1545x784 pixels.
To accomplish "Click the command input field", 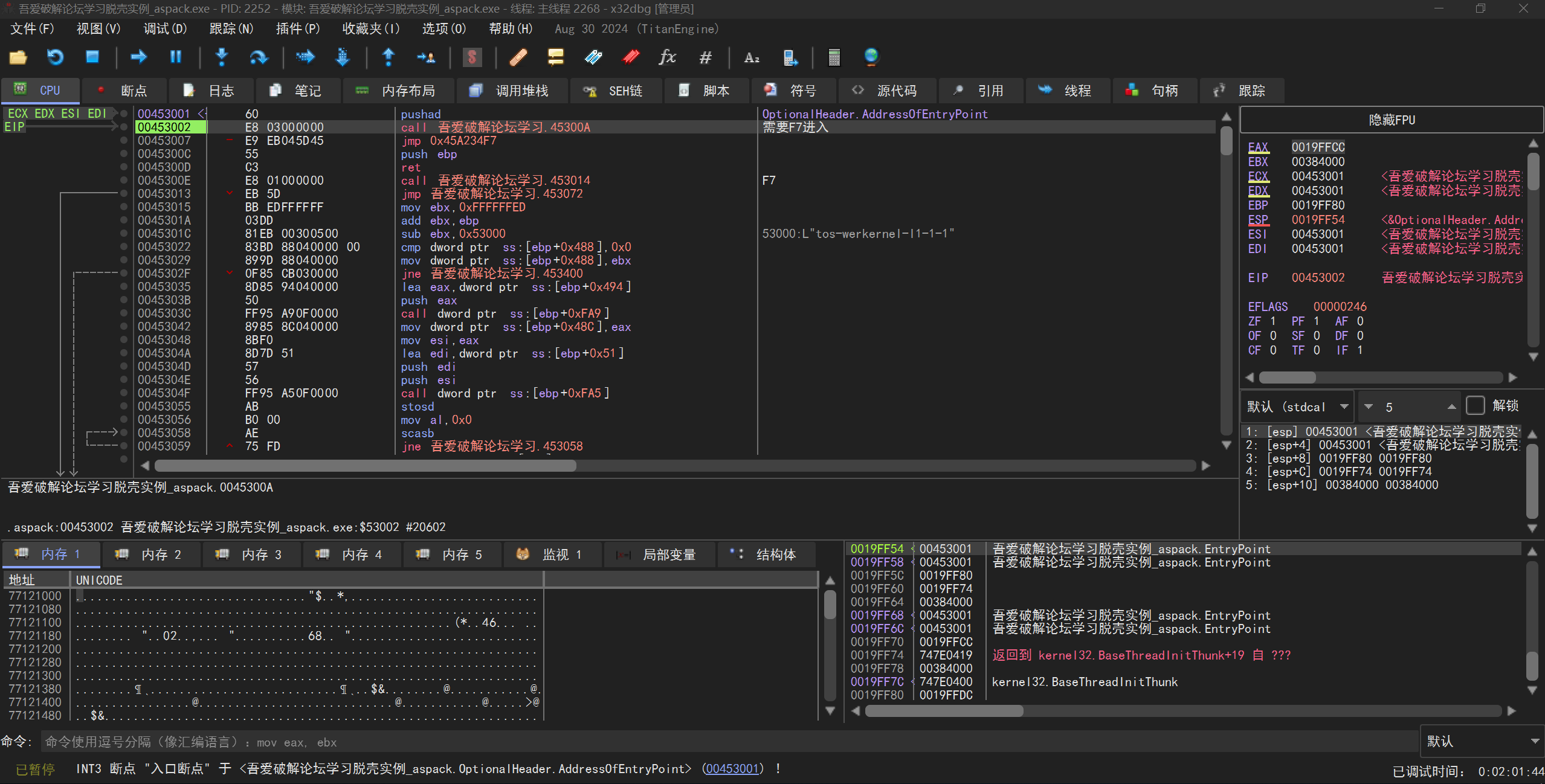I will point(725,742).
